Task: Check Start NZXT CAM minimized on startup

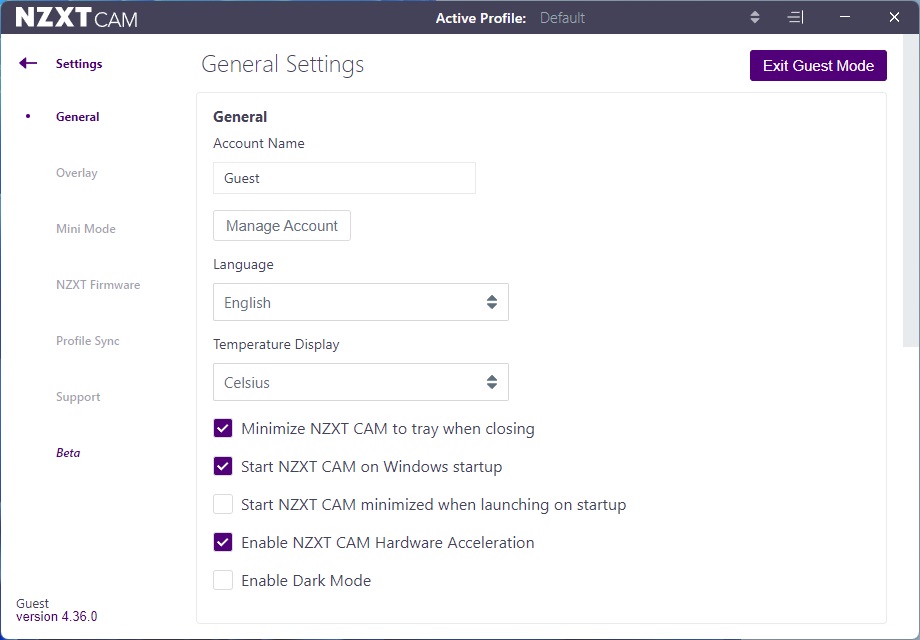Action: [x=223, y=505]
